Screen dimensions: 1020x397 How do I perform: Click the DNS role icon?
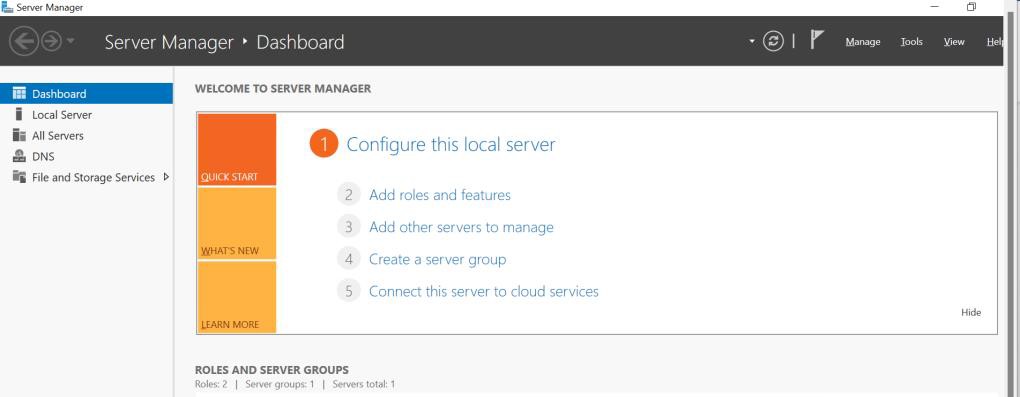tap(20, 156)
